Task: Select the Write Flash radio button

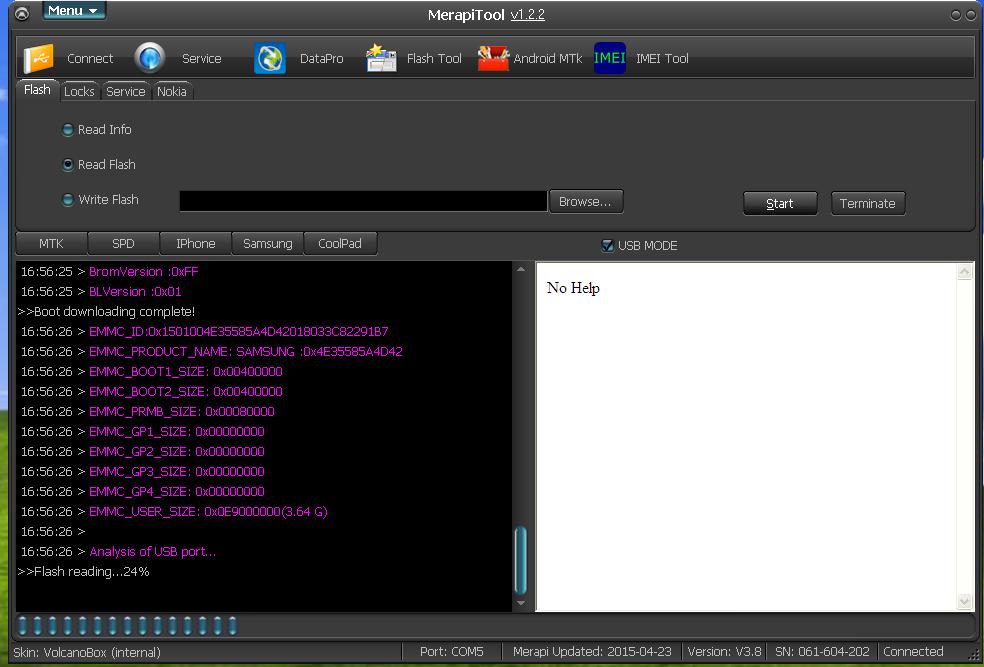Action: pos(68,200)
